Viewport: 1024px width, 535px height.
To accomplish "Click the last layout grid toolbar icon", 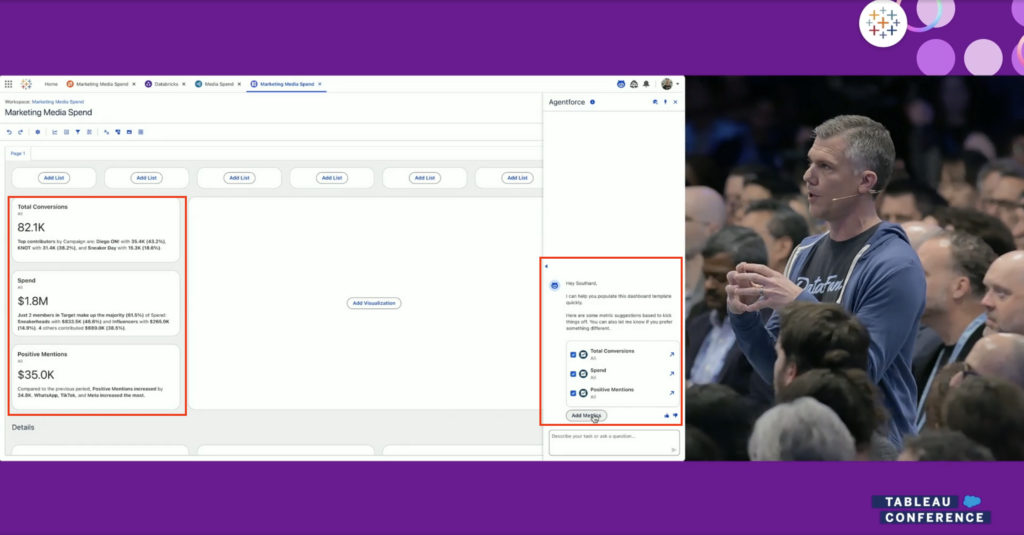I will coord(140,132).
